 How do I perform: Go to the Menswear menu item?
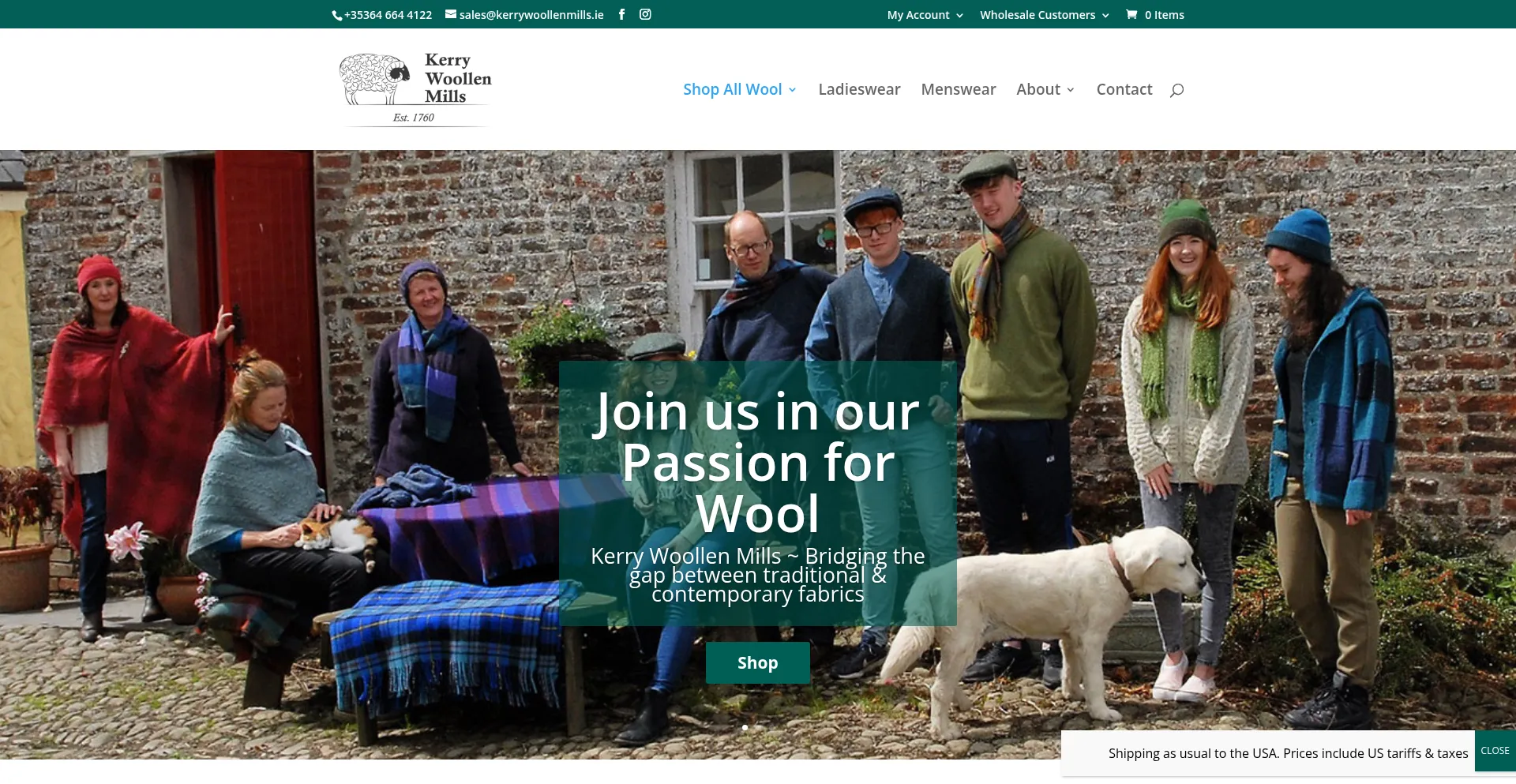click(x=958, y=90)
